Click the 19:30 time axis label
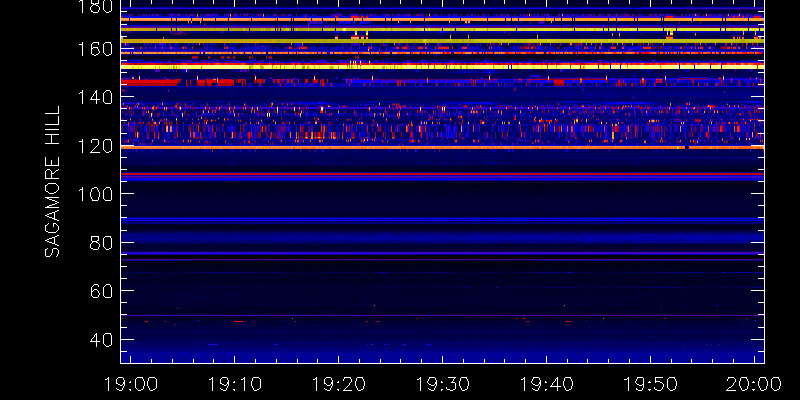 tap(442, 384)
